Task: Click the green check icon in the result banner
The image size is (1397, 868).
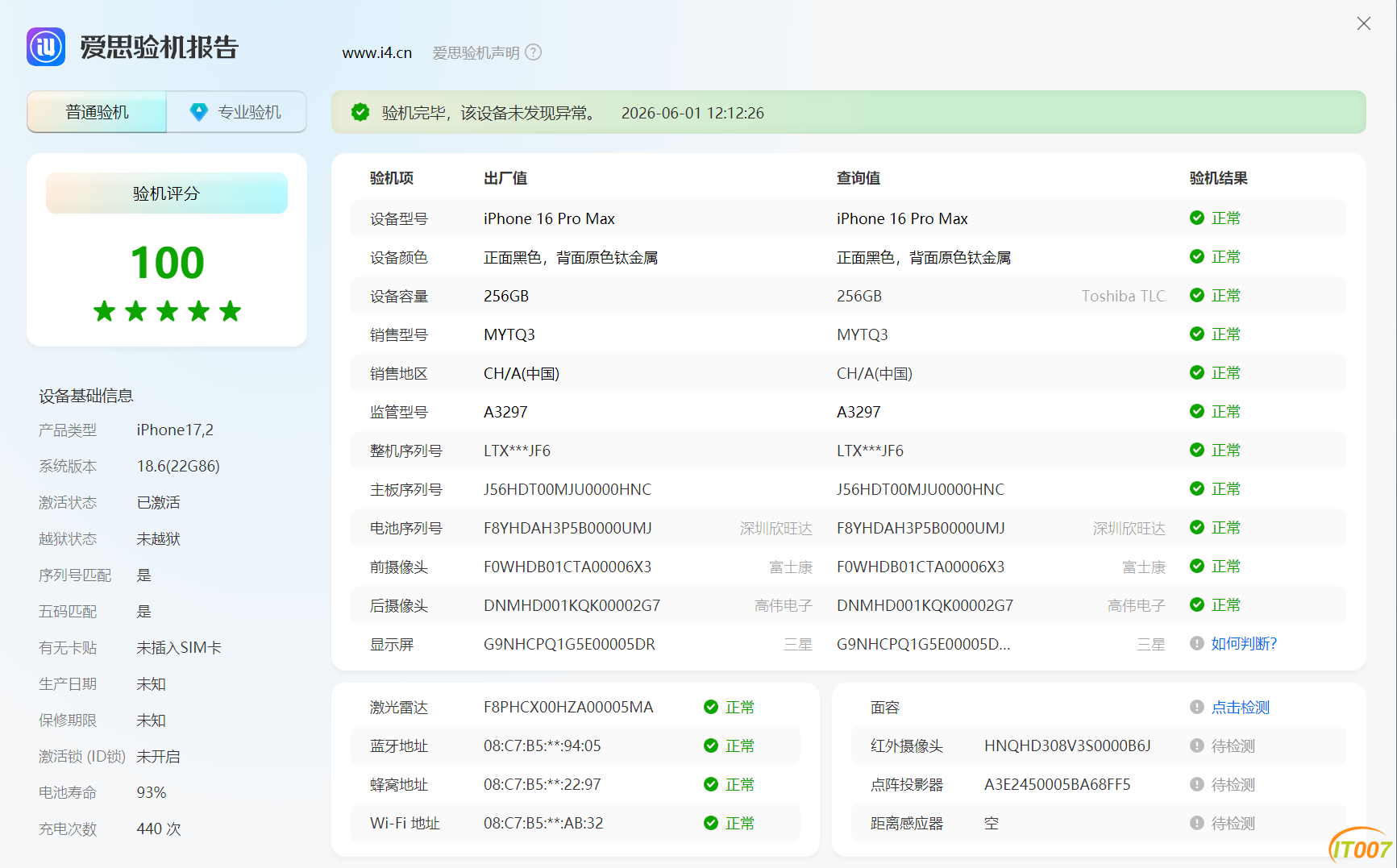Action: (x=360, y=112)
